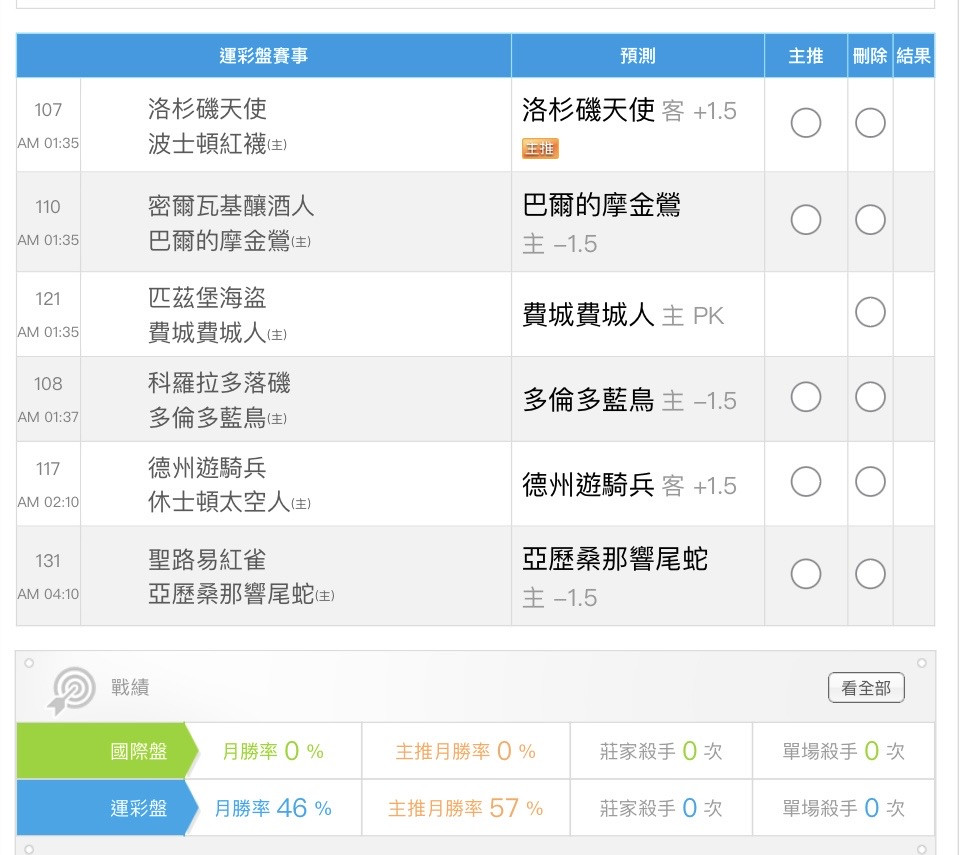This screenshot has height=855, width=971.
Task: Select 主推 radio for 多倫多藍鳥 row
Action: point(806,398)
